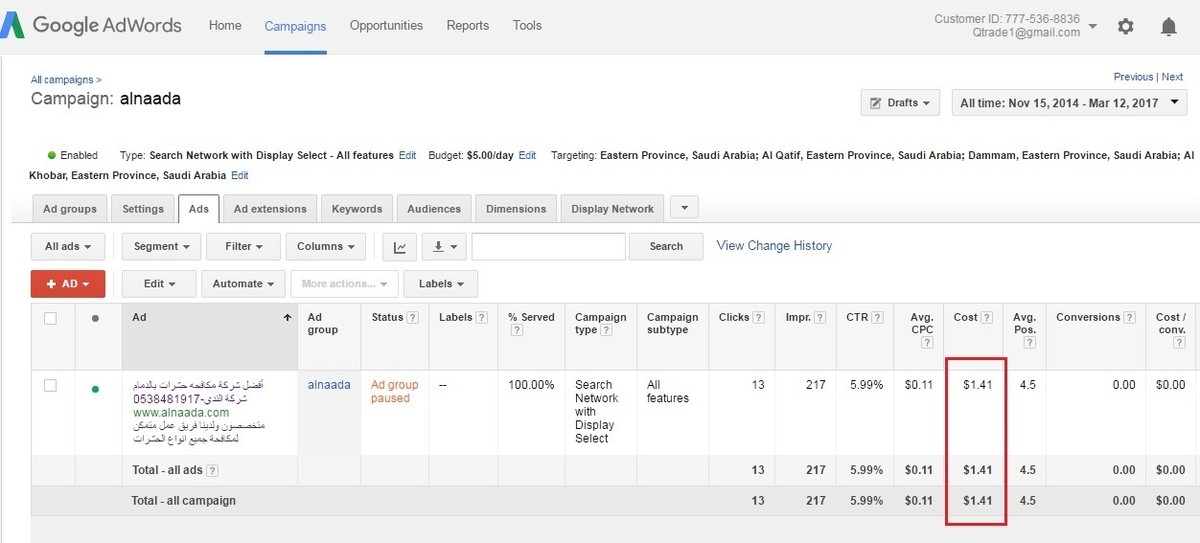
Task: Click the View Change History link
Action: tap(774, 246)
